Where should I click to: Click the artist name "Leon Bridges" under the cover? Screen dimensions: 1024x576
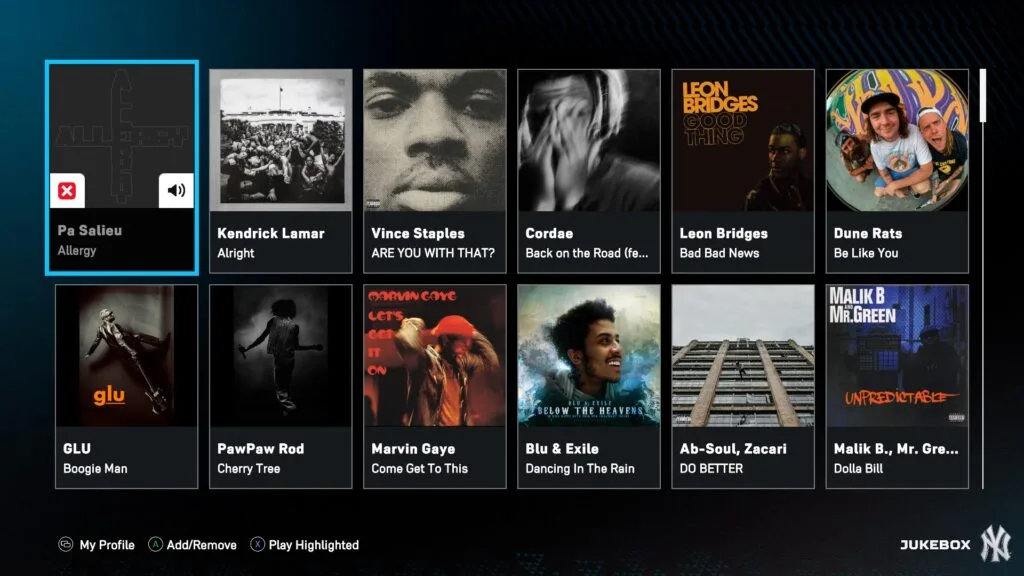point(724,233)
